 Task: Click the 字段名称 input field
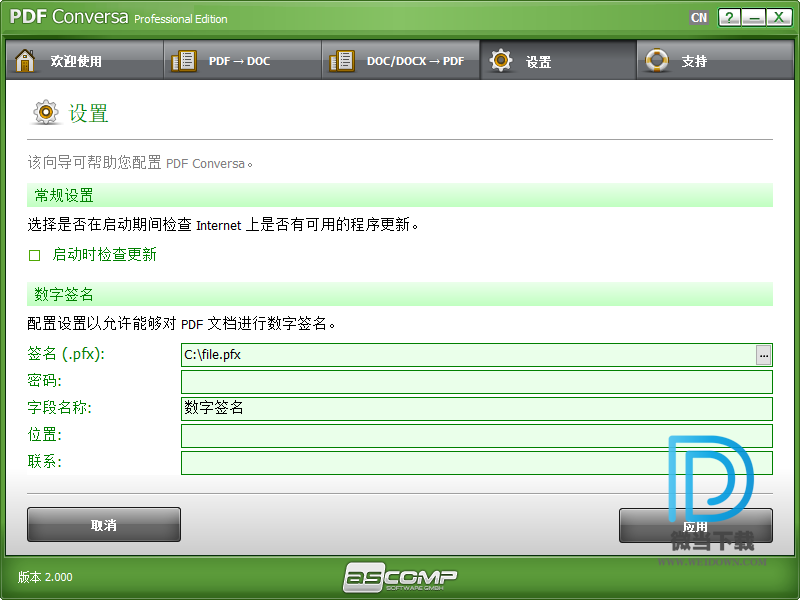(x=477, y=409)
